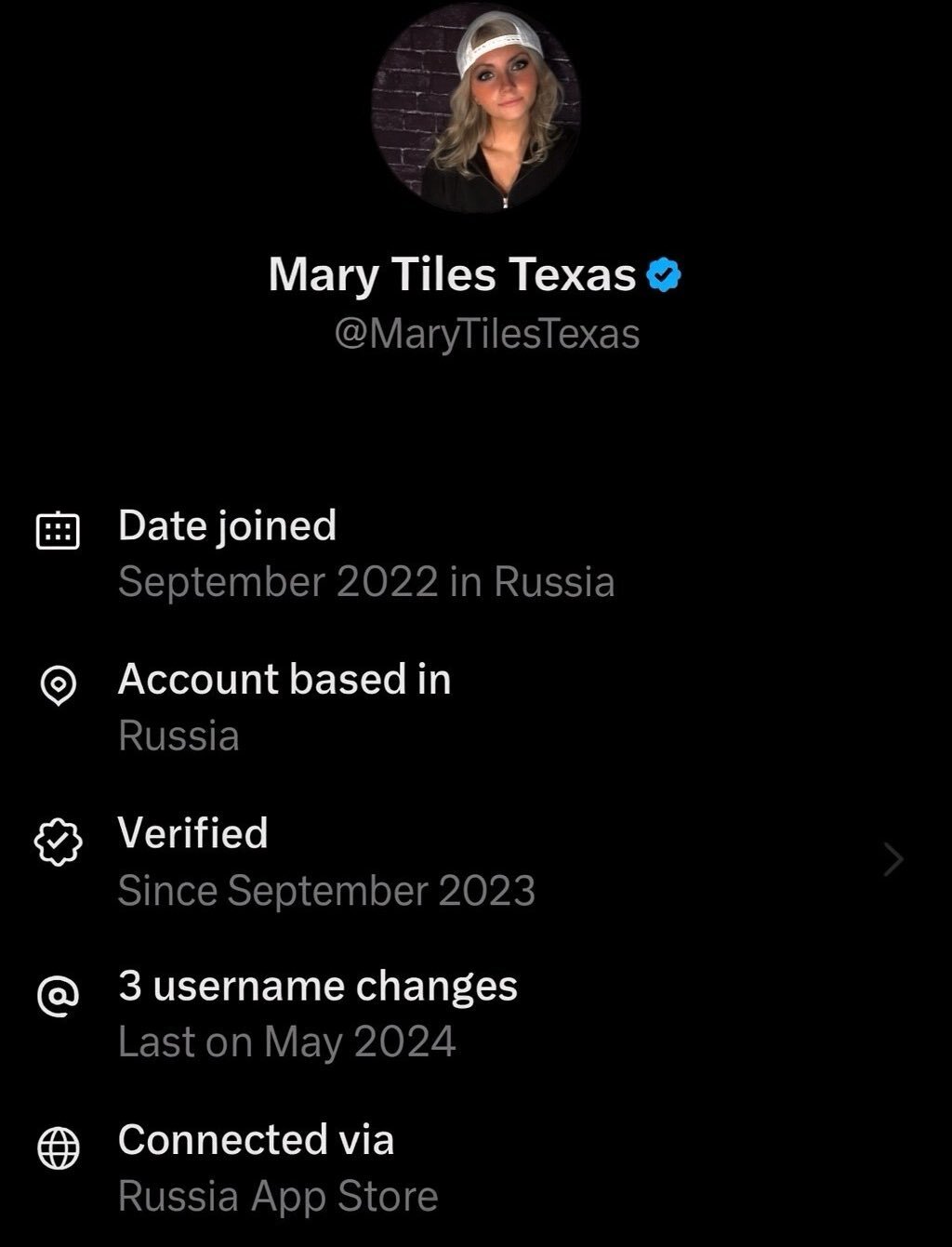Click "Since September 2023" subtitle

point(326,891)
